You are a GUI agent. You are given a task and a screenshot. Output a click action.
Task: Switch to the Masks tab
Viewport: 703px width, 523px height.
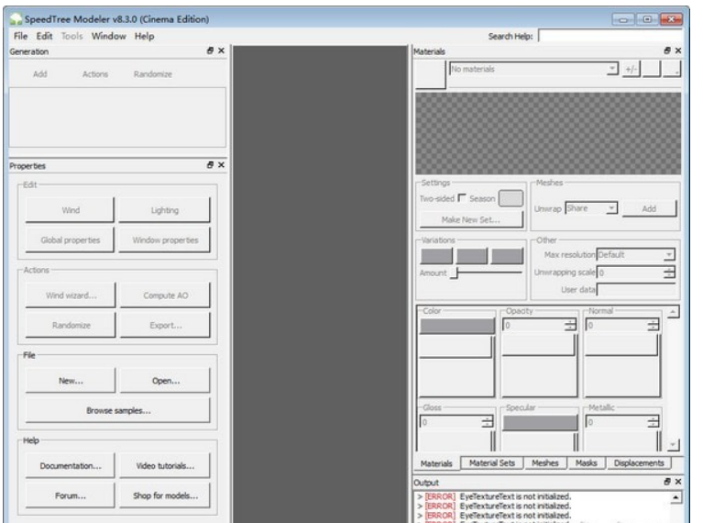click(586, 463)
